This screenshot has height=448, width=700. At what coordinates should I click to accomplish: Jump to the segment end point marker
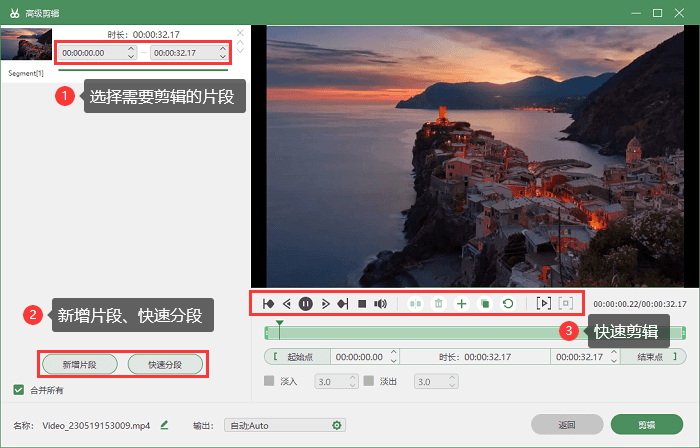343,304
